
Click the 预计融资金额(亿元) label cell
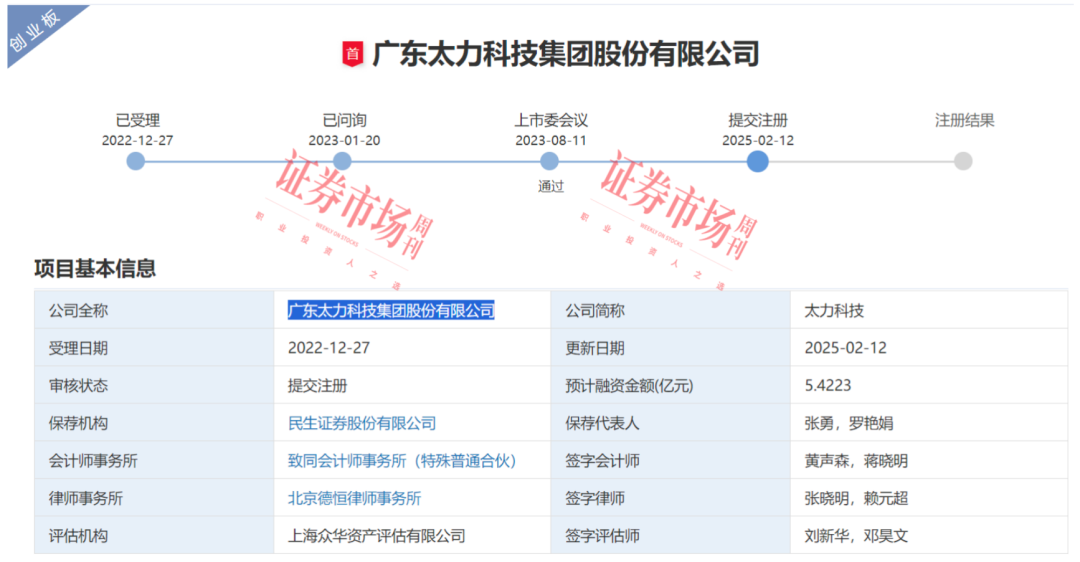[670, 386]
